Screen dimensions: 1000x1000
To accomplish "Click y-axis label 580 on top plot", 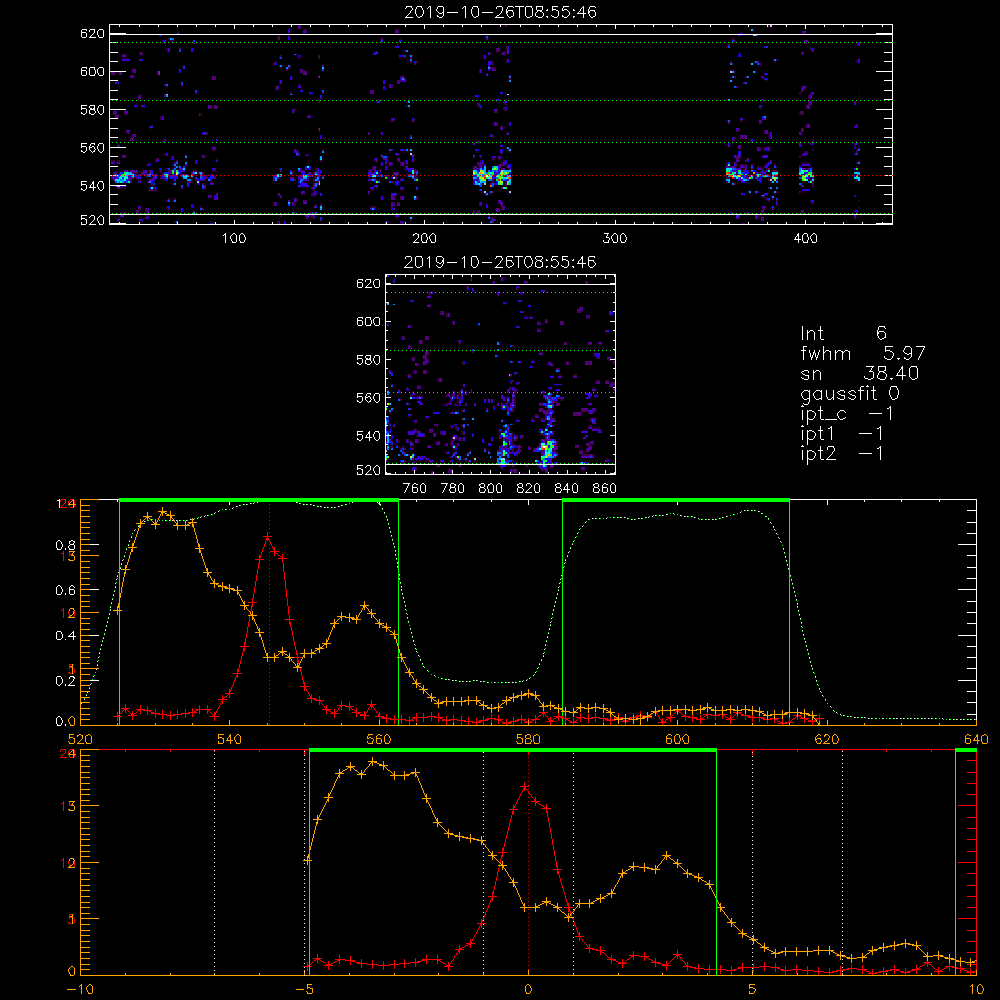I will [x=92, y=110].
